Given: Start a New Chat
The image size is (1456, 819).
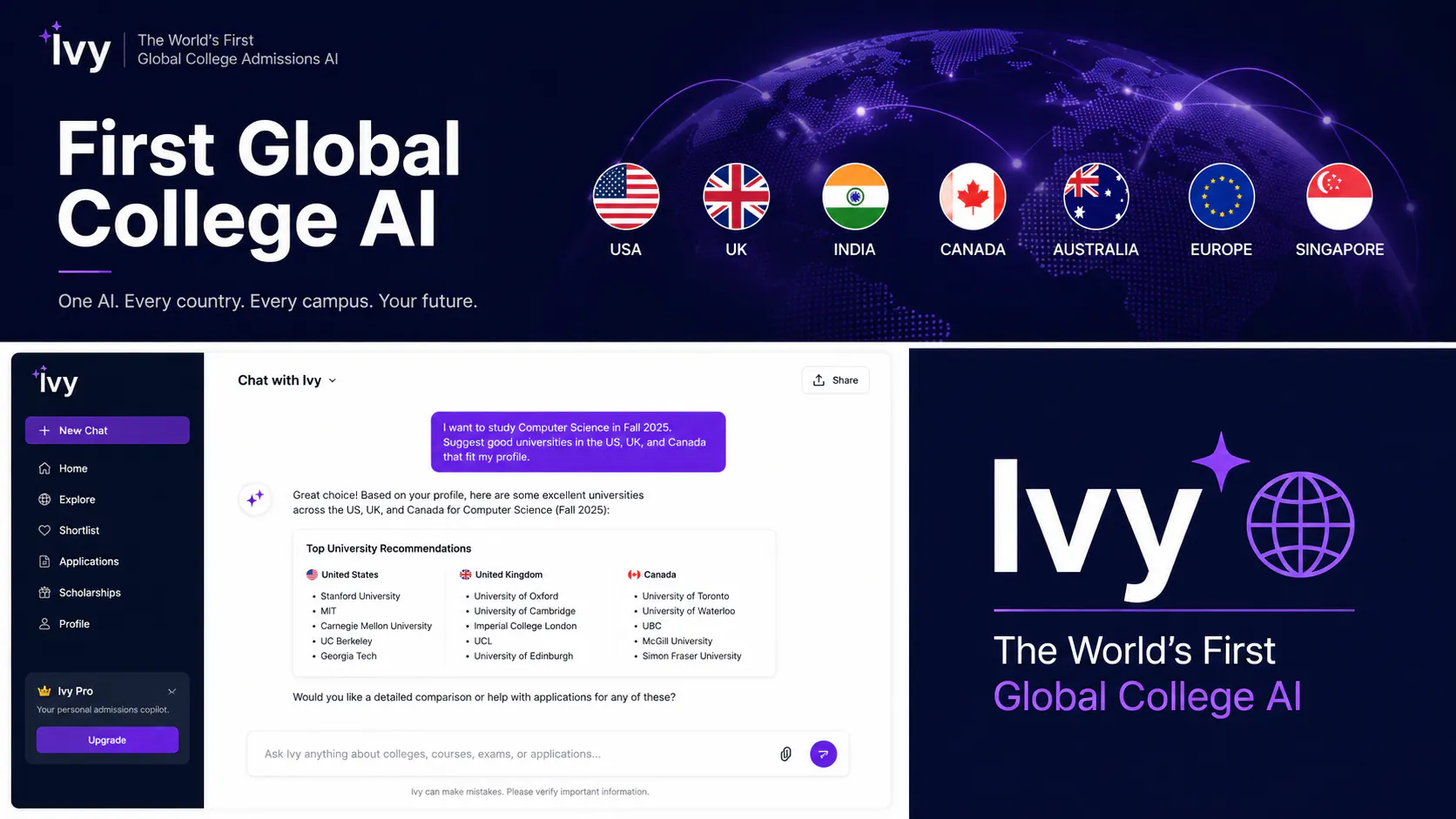Looking at the screenshot, I should coord(107,430).
